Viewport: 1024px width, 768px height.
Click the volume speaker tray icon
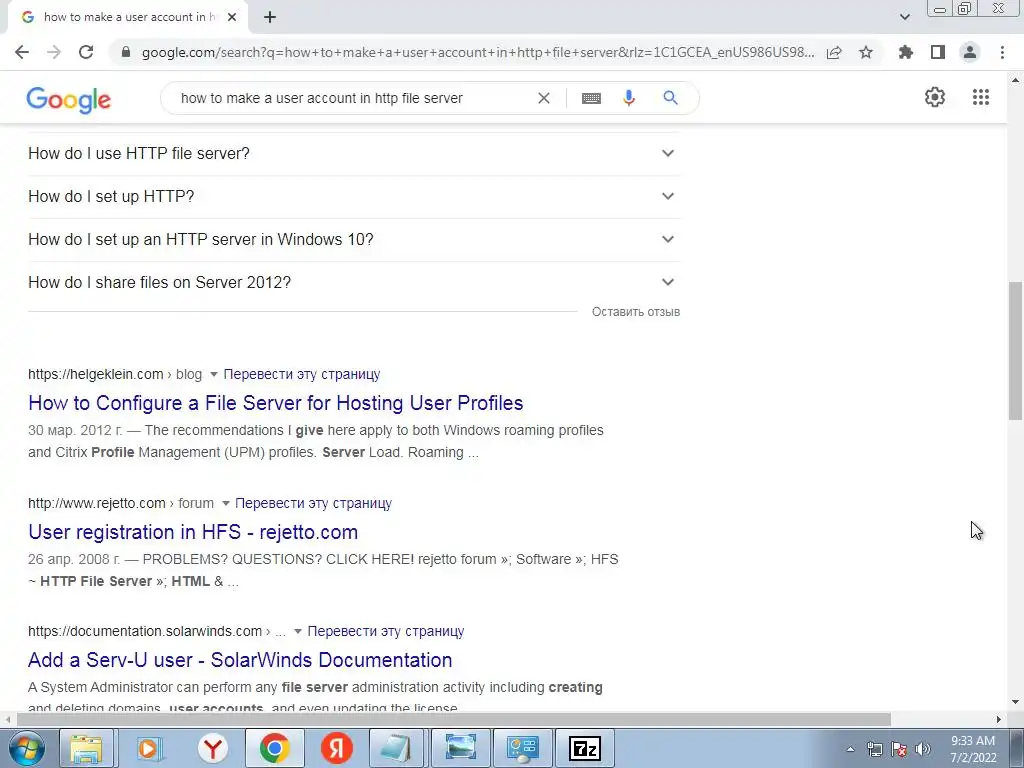[x=923, y=749]
